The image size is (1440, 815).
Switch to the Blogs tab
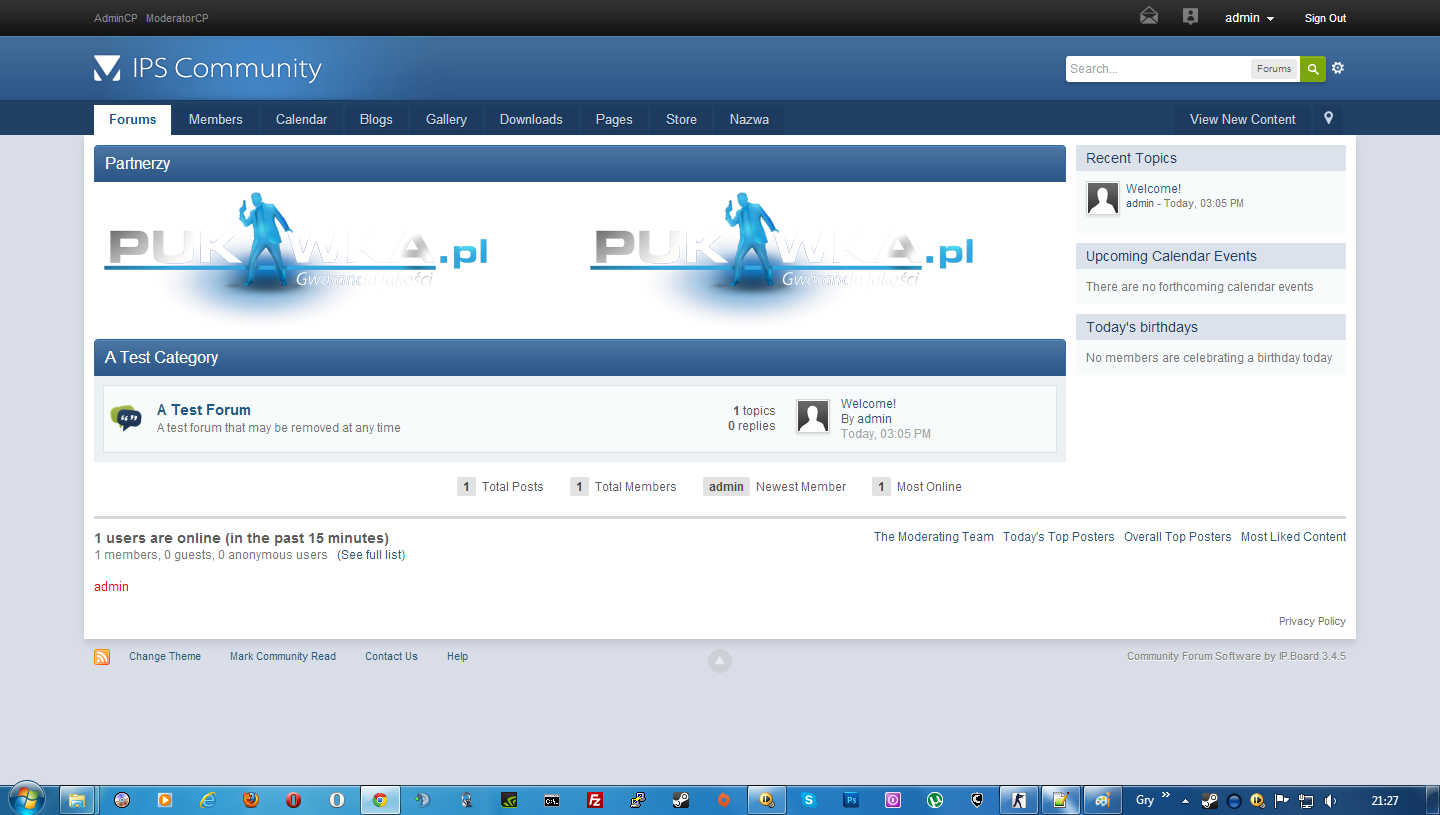376,119
